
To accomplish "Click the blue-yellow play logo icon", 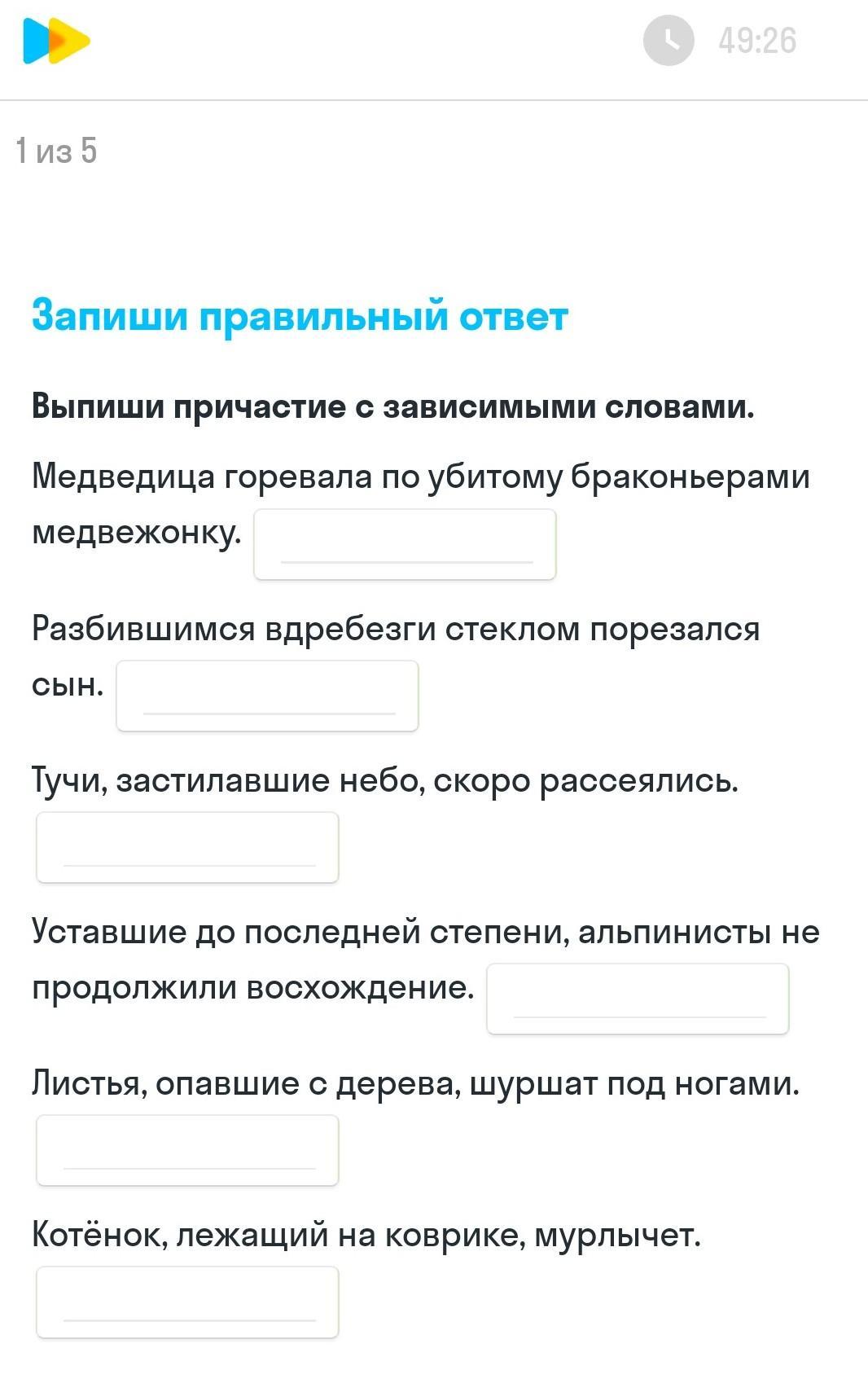I will 56,41.
